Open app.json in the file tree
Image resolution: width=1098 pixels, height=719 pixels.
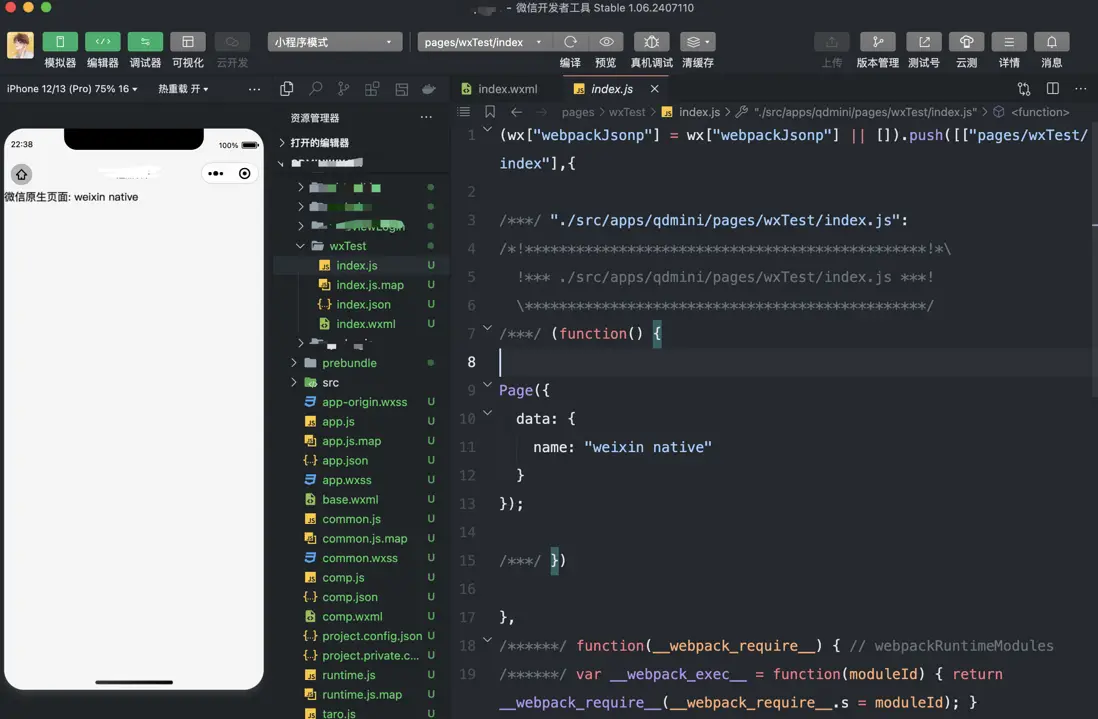[x=345, y=461]
